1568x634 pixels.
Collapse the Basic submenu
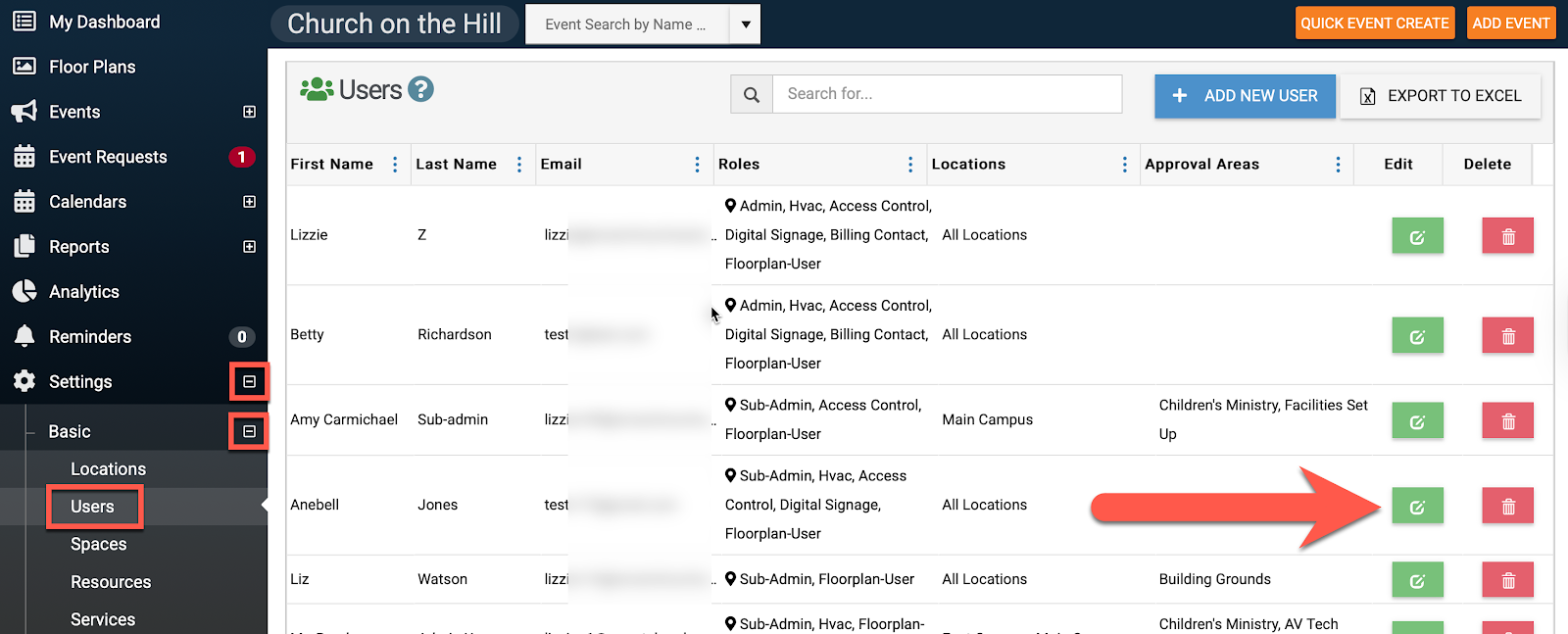249,431
